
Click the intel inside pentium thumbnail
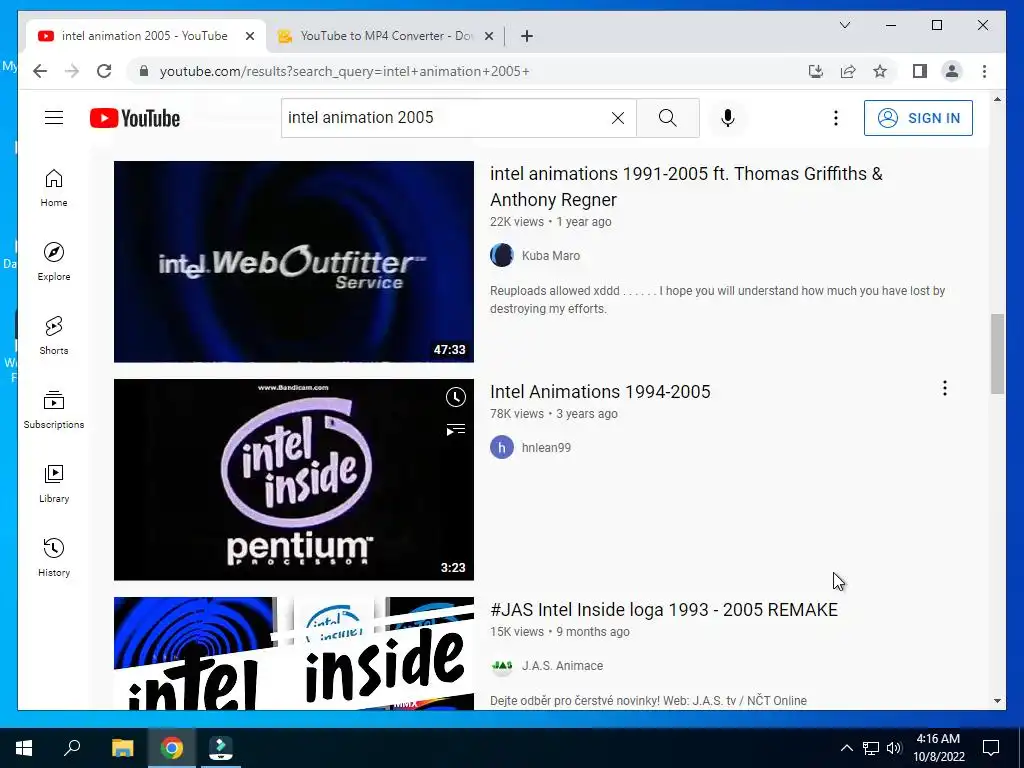(x=294, y=480)
